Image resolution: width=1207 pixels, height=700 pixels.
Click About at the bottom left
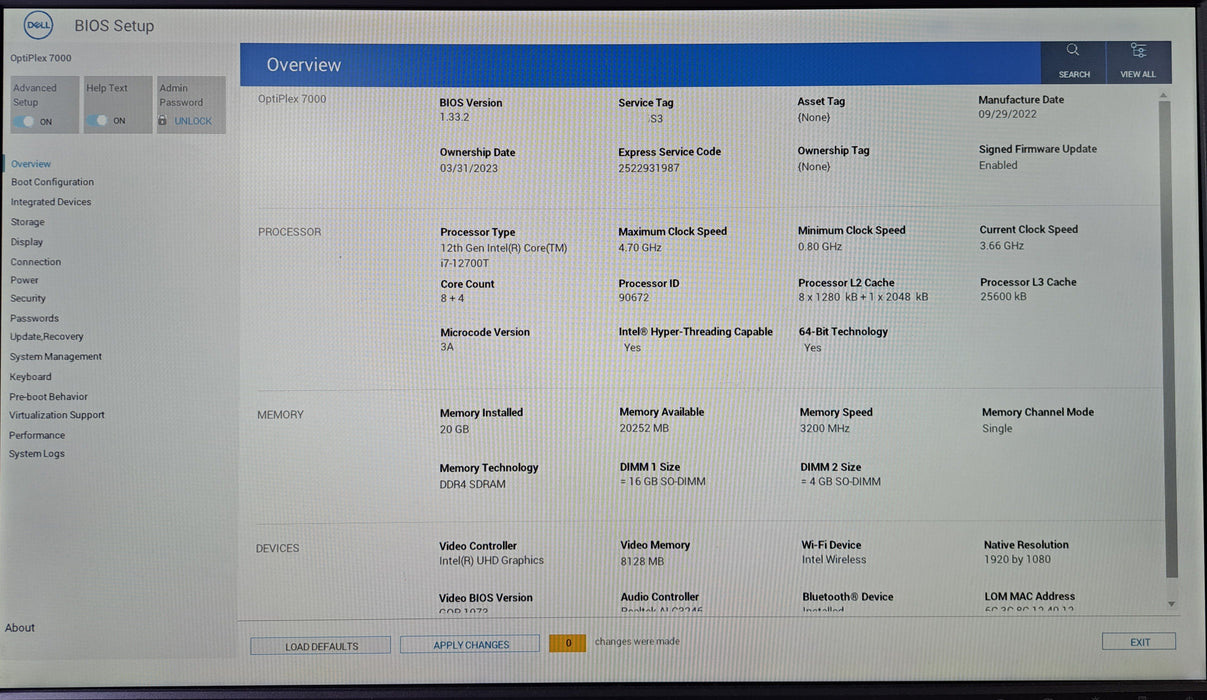[20, 628]
